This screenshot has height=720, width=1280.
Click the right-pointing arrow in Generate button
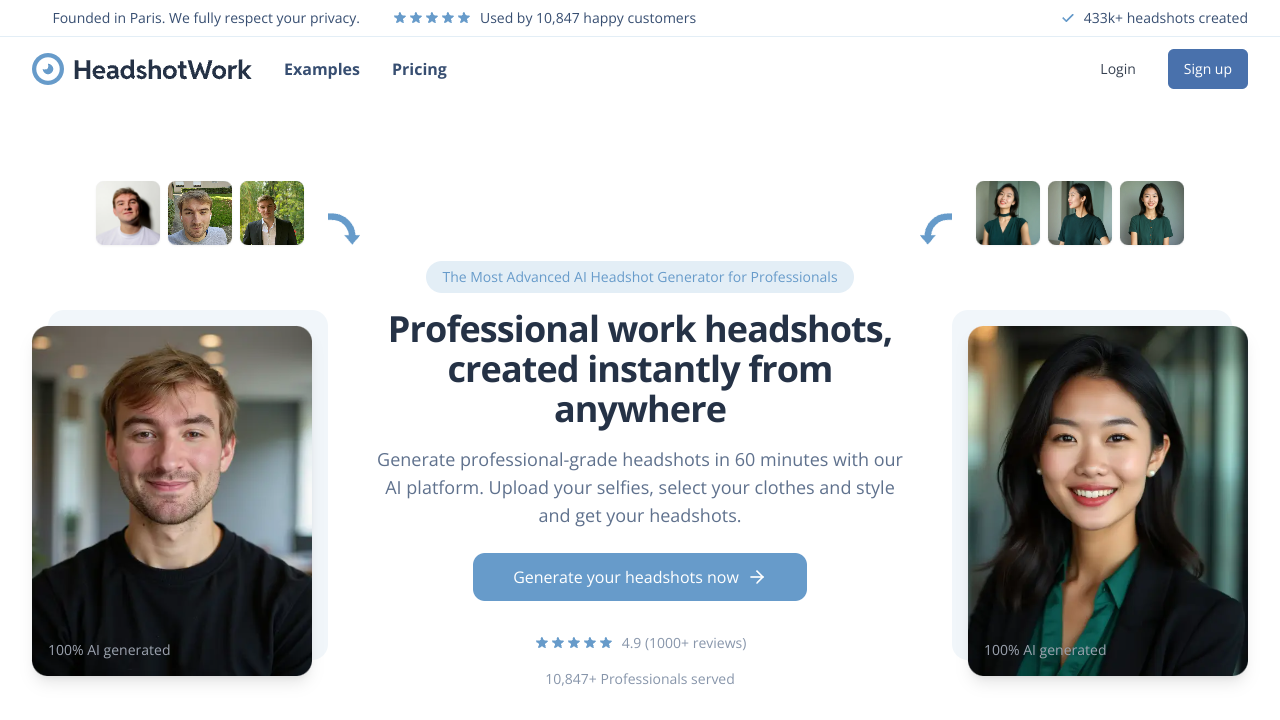tap(757, 577)
